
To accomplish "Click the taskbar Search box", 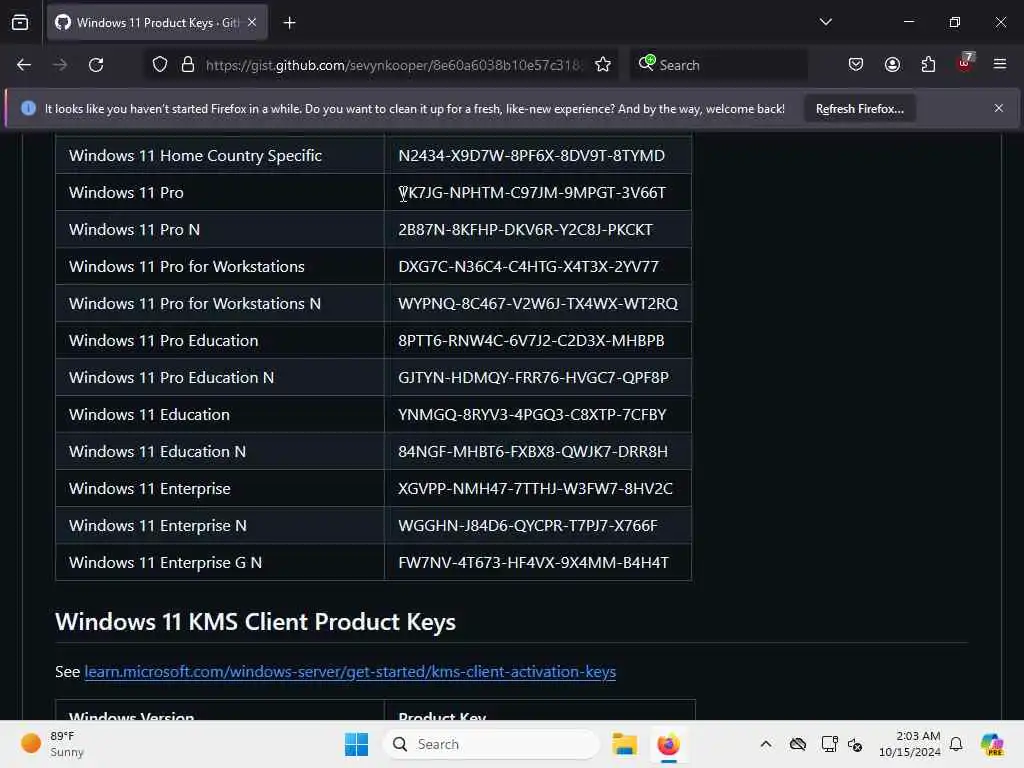I will click(491, 744).
